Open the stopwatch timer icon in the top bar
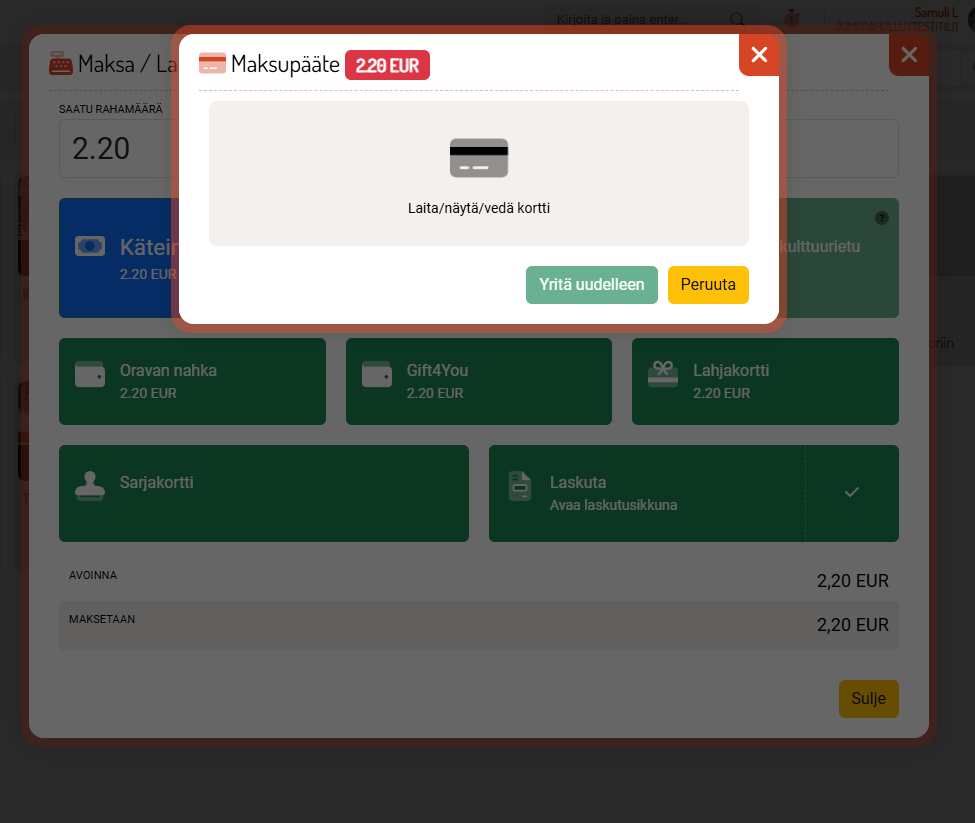The image size is (975, 823). point(792,18)
